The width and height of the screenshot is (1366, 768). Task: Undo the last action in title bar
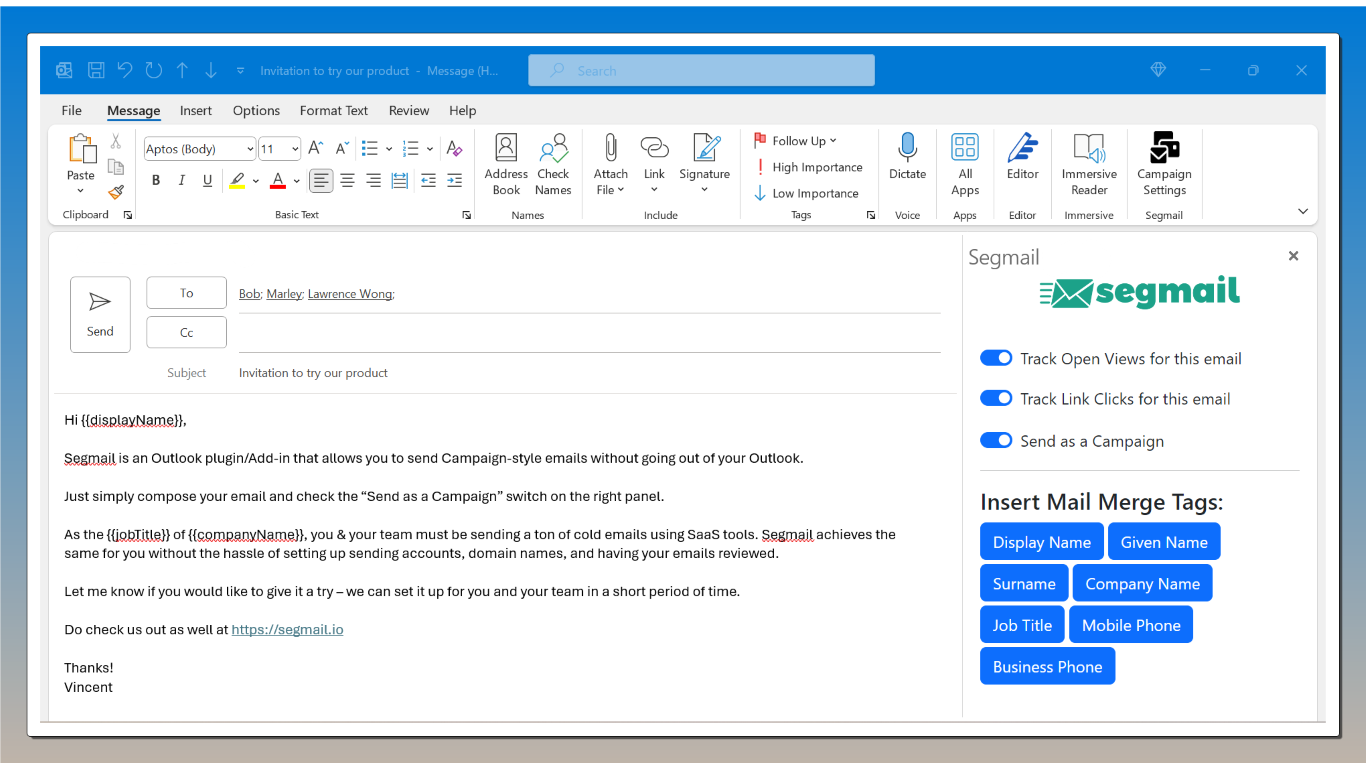coord(125,70)
